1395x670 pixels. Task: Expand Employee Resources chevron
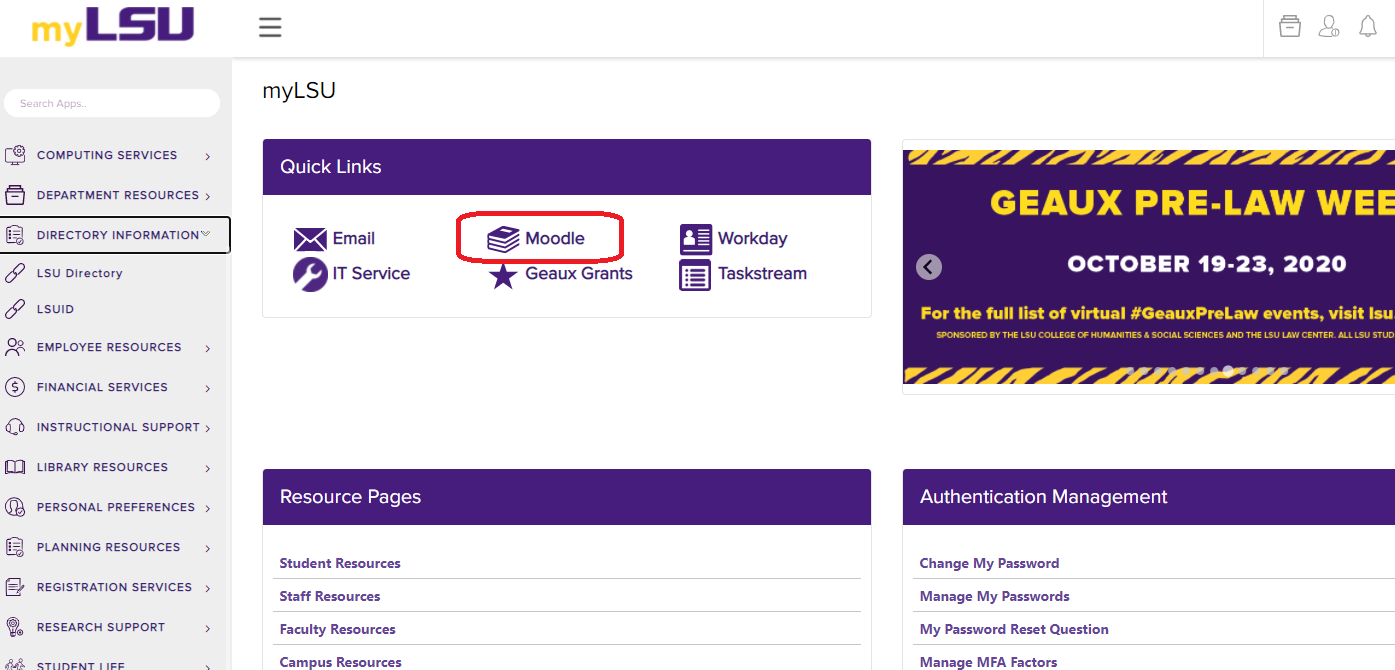(x=208, y=348)
